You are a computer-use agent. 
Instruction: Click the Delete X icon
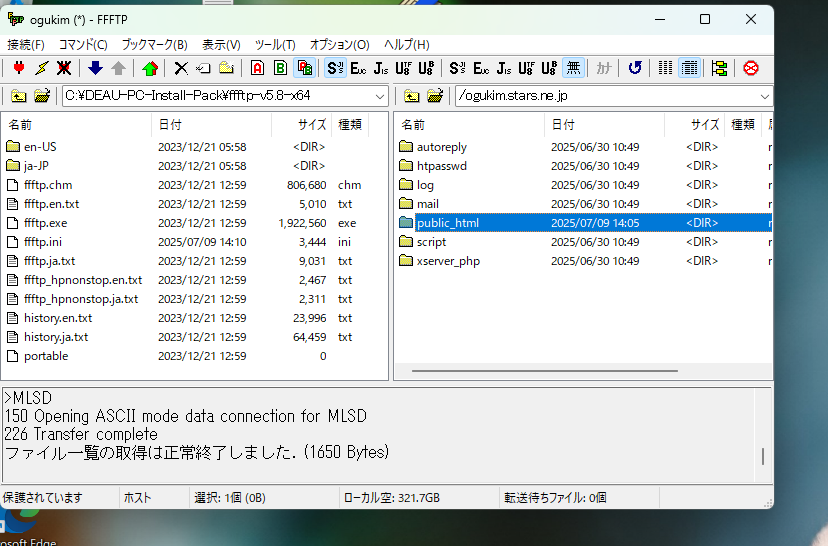coord(181,68)
